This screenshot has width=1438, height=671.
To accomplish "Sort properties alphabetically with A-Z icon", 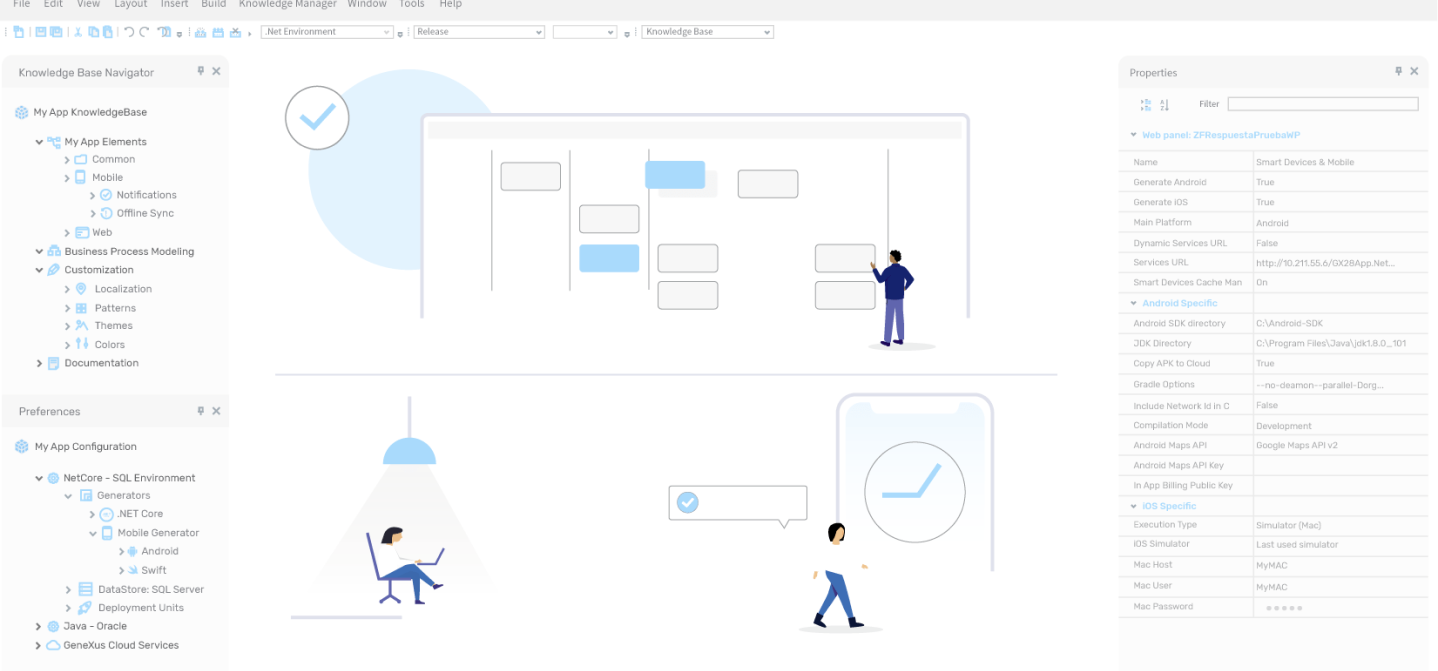I will [x=1164, y=105].
